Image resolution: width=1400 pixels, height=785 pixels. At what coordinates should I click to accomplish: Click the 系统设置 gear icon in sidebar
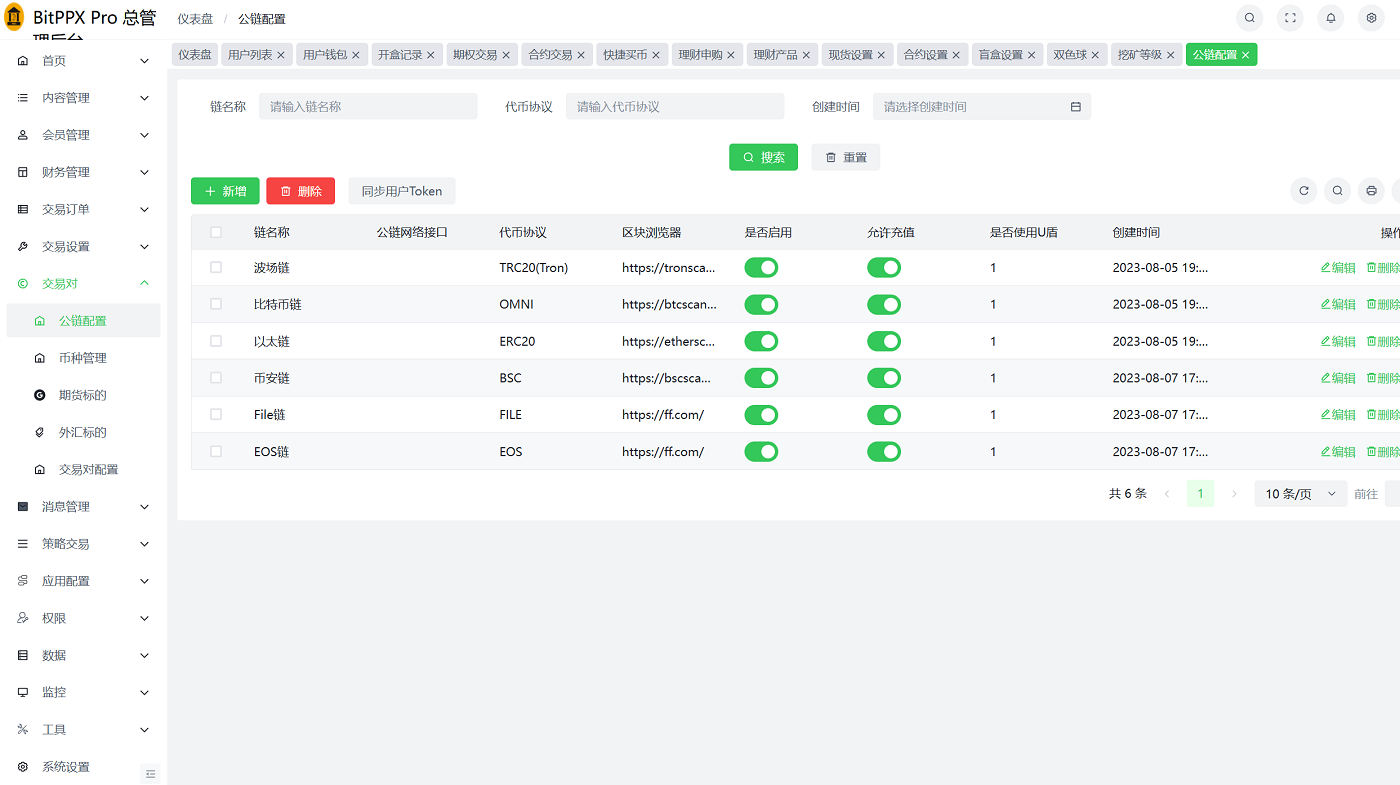coord(23,767)
